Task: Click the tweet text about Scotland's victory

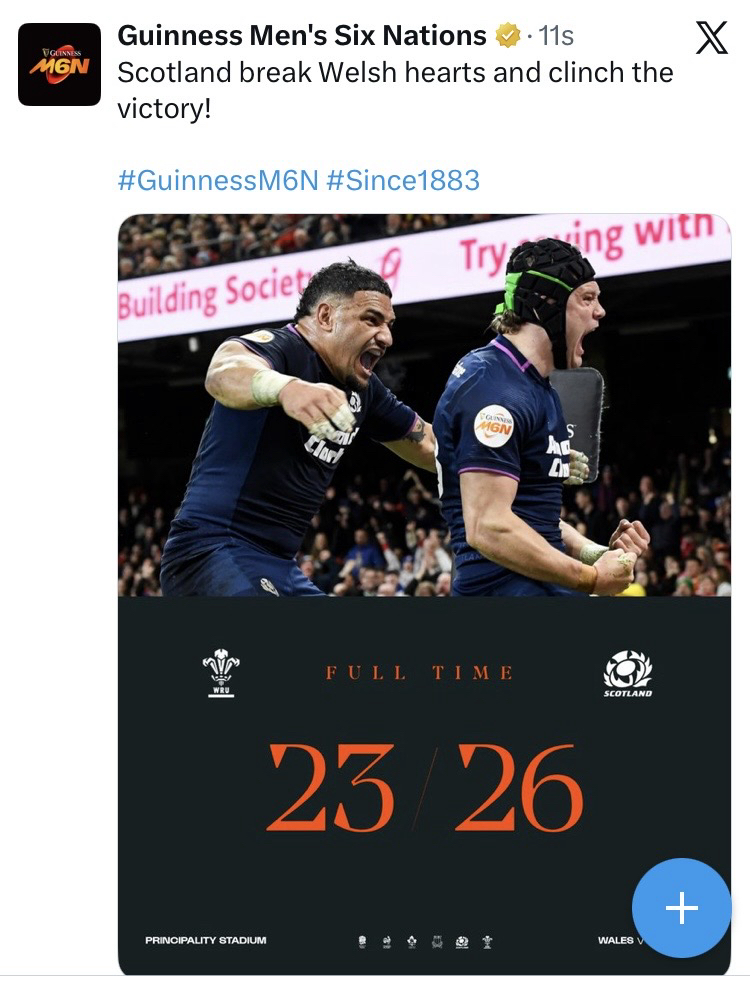Action: pos(395,89)
